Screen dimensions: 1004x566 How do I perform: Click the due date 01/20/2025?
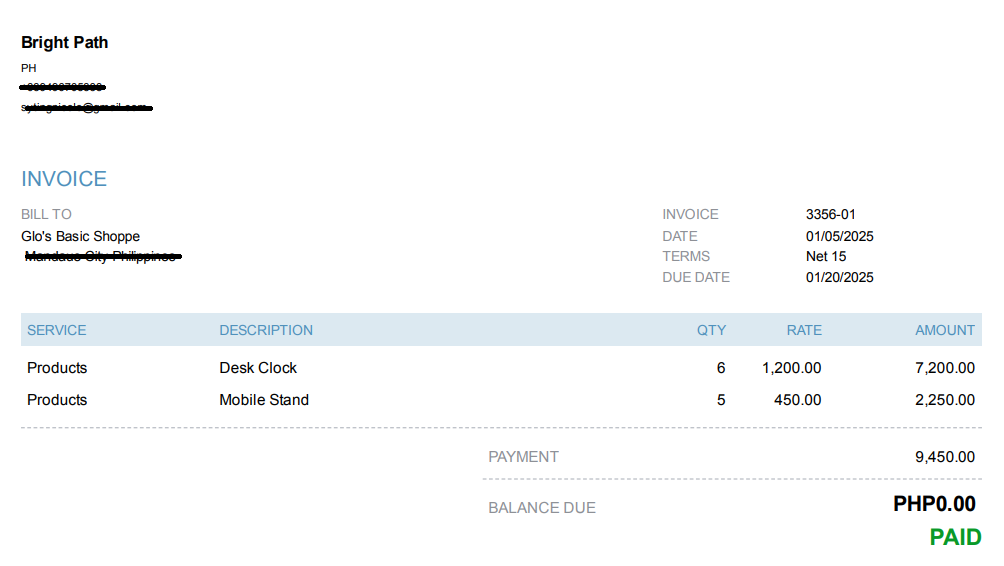(x=839, y=277)
